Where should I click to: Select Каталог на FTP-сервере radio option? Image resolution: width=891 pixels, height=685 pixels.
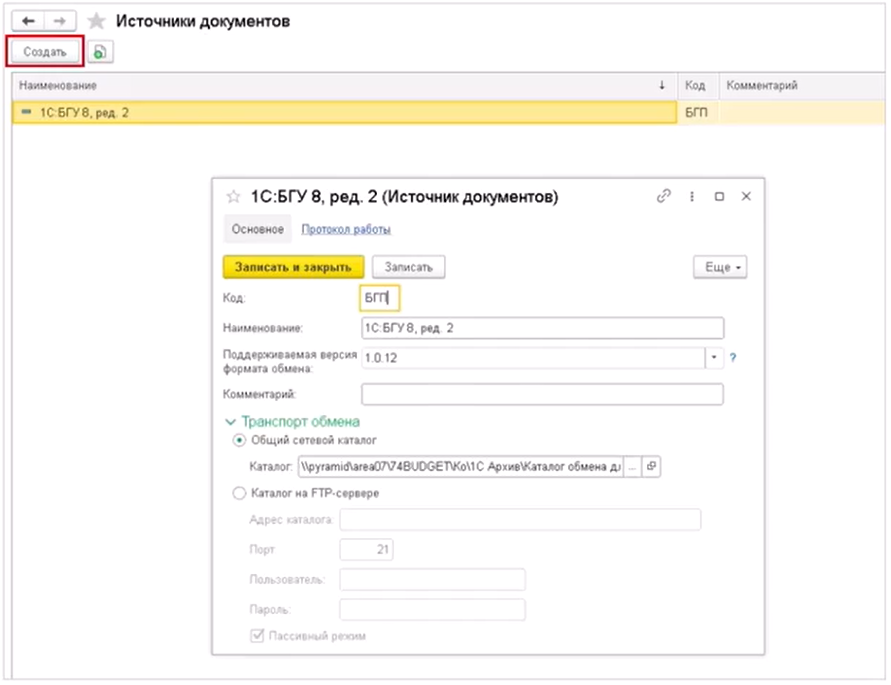[238, 493]
